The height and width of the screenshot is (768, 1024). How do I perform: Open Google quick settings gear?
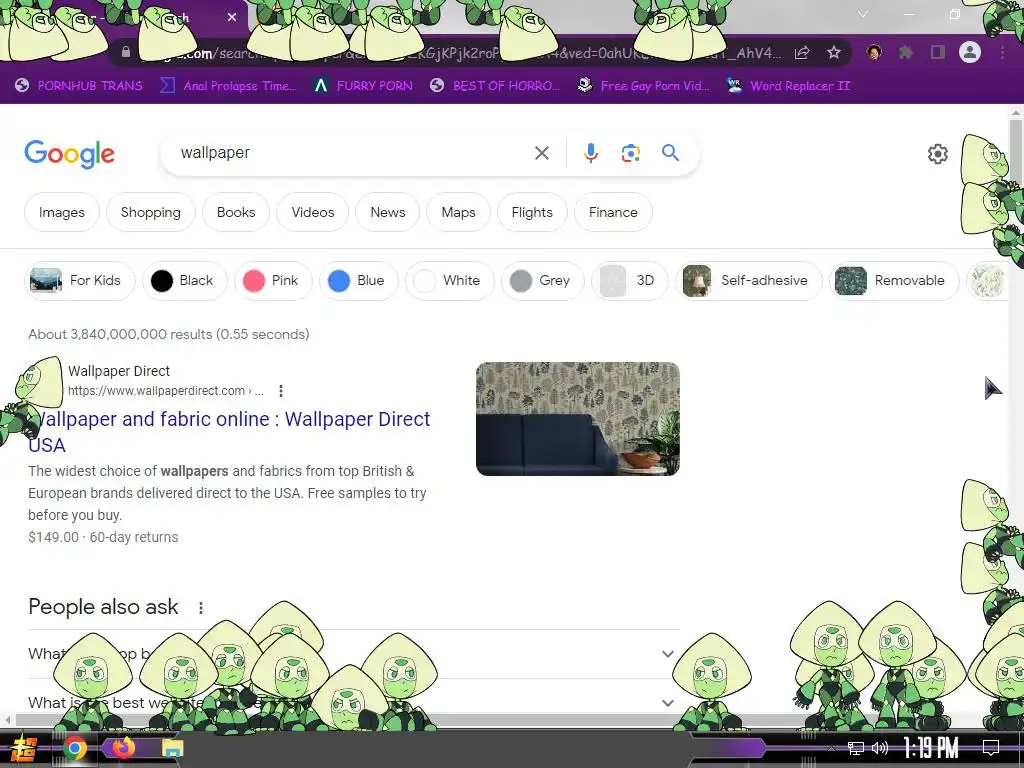pyautogui.click(x=938, y=153)
